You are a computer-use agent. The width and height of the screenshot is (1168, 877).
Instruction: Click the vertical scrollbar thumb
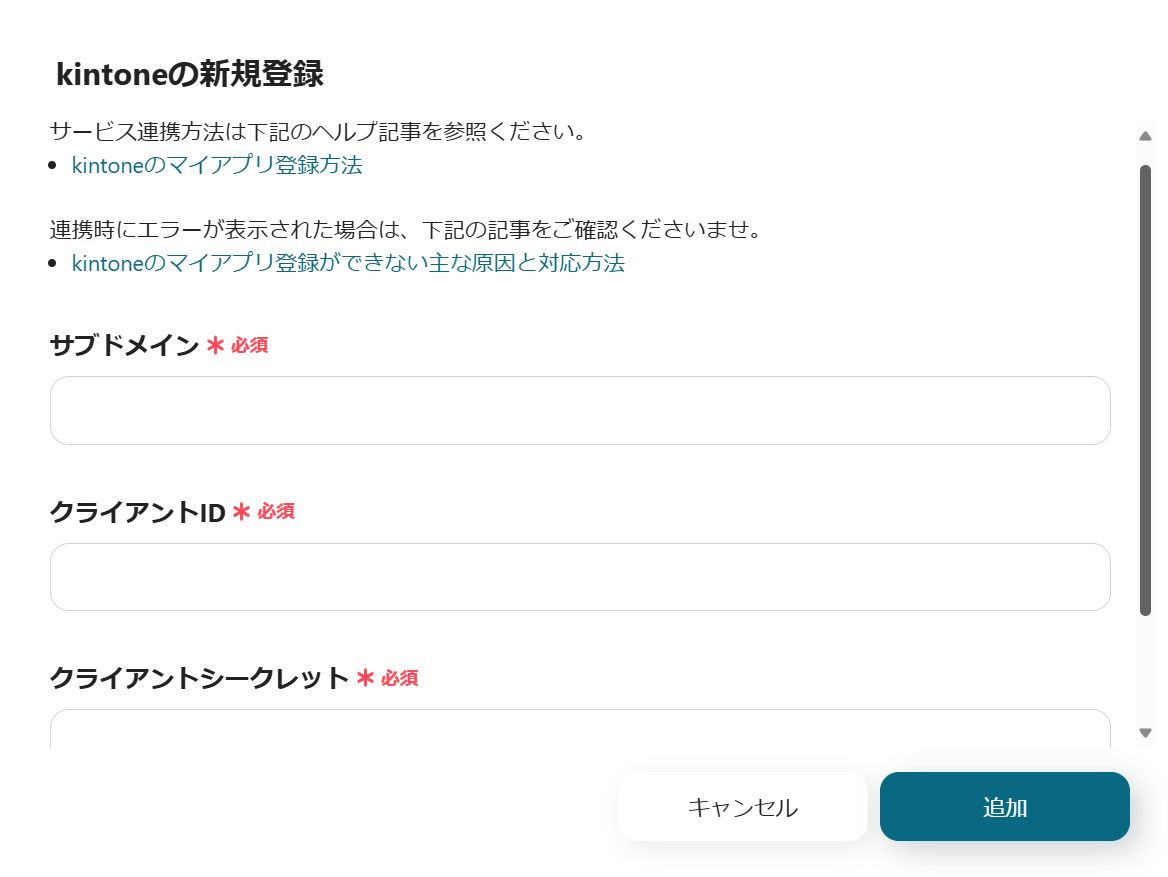1146,390
